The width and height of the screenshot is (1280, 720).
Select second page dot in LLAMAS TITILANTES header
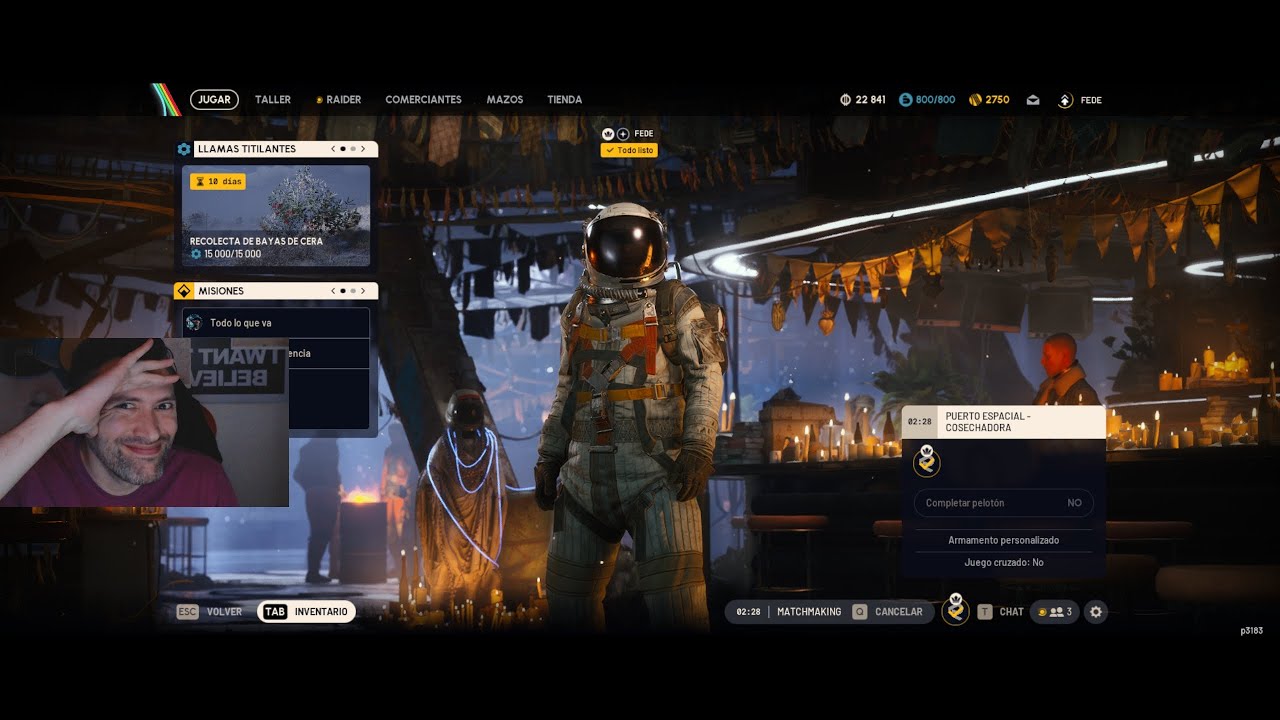pos(353,149)
